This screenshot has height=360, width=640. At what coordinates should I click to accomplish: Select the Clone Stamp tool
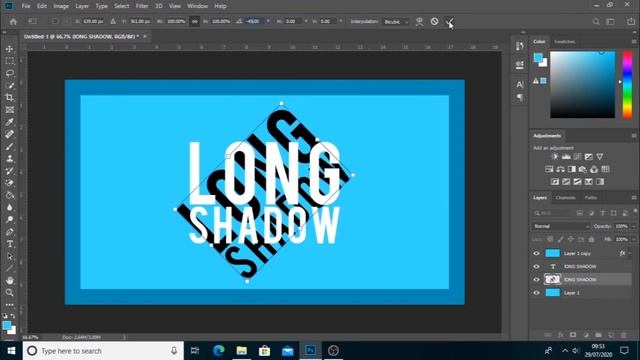click(9, 159)
